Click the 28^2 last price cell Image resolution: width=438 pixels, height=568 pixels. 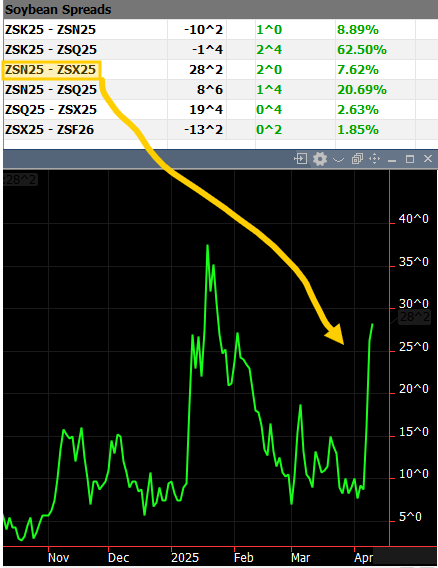[x=206, y=70]
